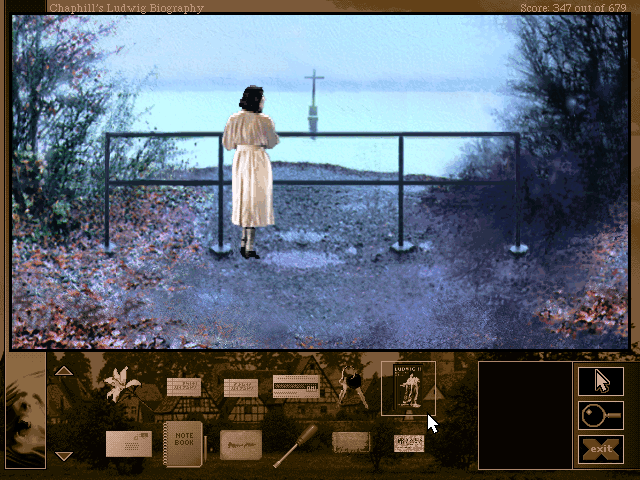
Task: Select the wide striped ticket card item
Action: point(296,386)
